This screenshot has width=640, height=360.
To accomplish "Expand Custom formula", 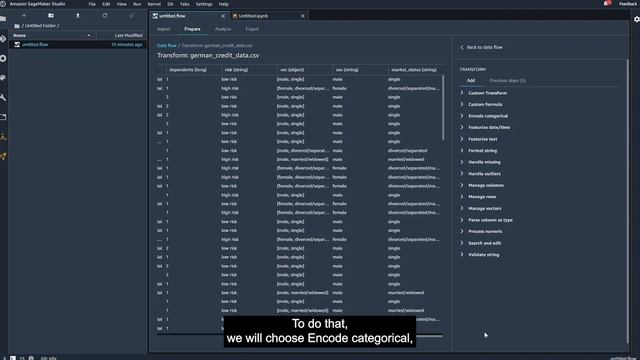I will [485, 104].
